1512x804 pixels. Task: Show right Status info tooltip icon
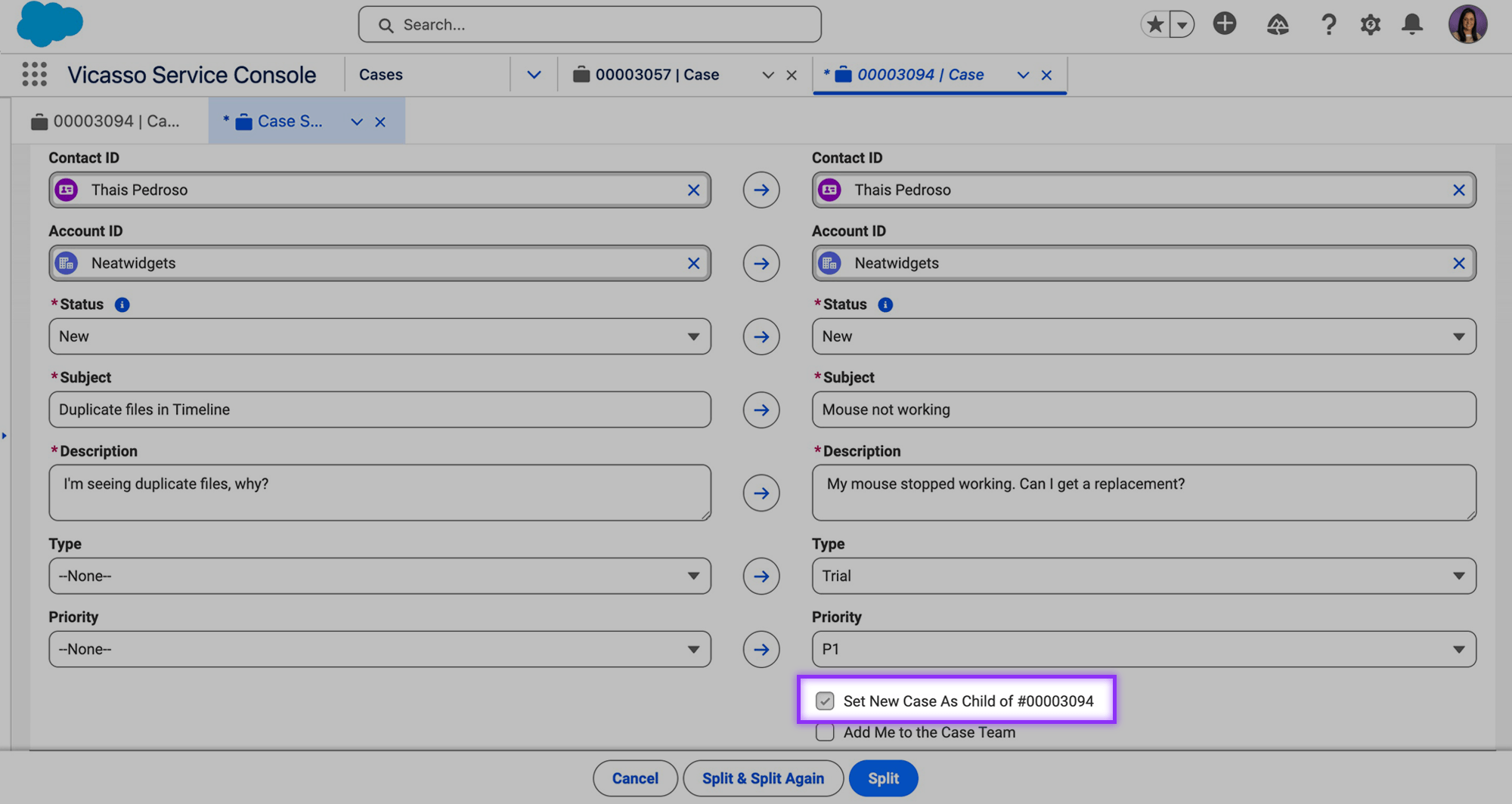pos(885,305)
